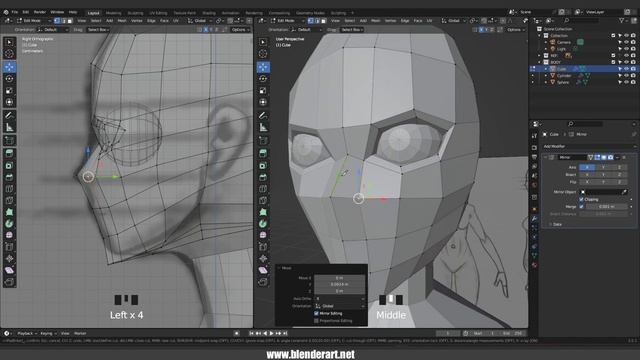This screenshot has width=640, height=360.
Task: Open the File menu
Action: coord(15,12)
